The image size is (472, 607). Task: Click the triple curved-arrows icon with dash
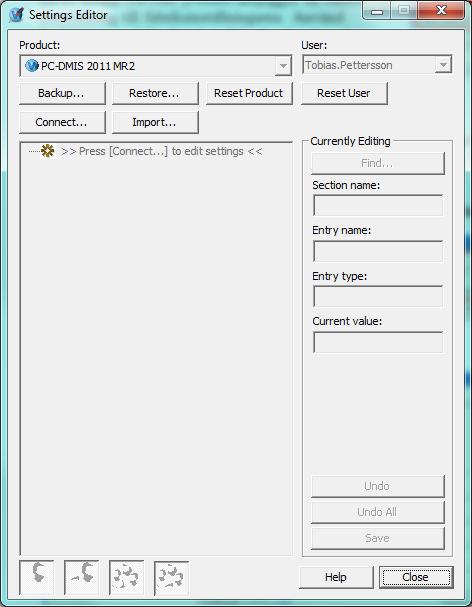pos(172,577)
